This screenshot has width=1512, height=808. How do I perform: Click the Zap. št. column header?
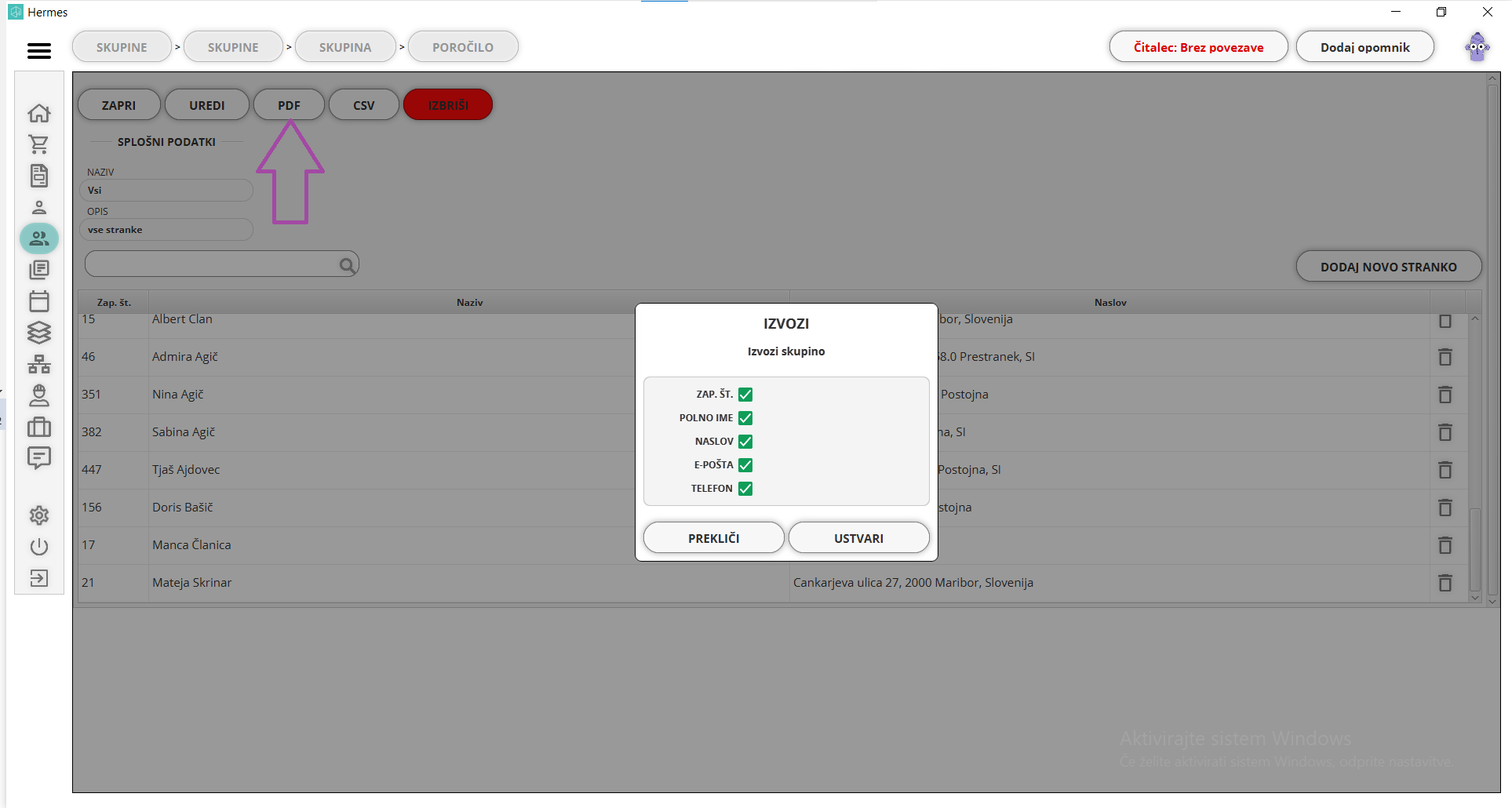click(x=114, y=303)
